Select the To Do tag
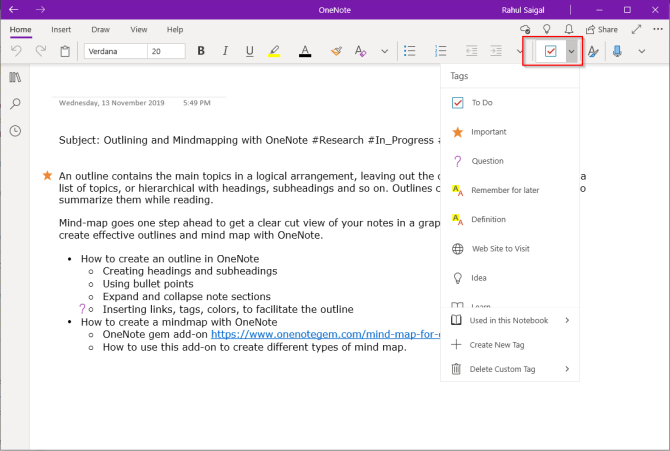This screenshot has width=670, height=451. click(x=510, y=103)
